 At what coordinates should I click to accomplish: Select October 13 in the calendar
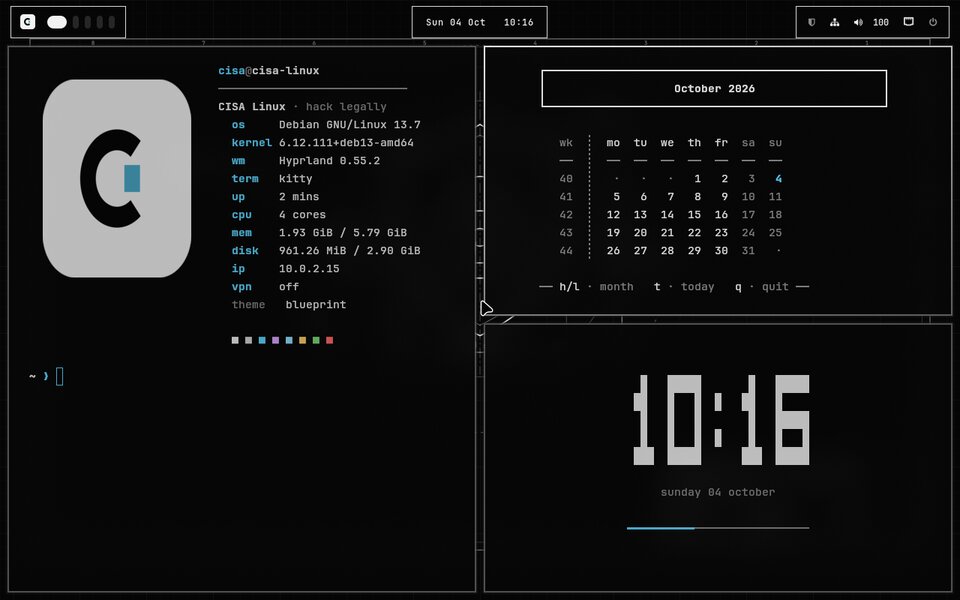[x=640, y=214]
